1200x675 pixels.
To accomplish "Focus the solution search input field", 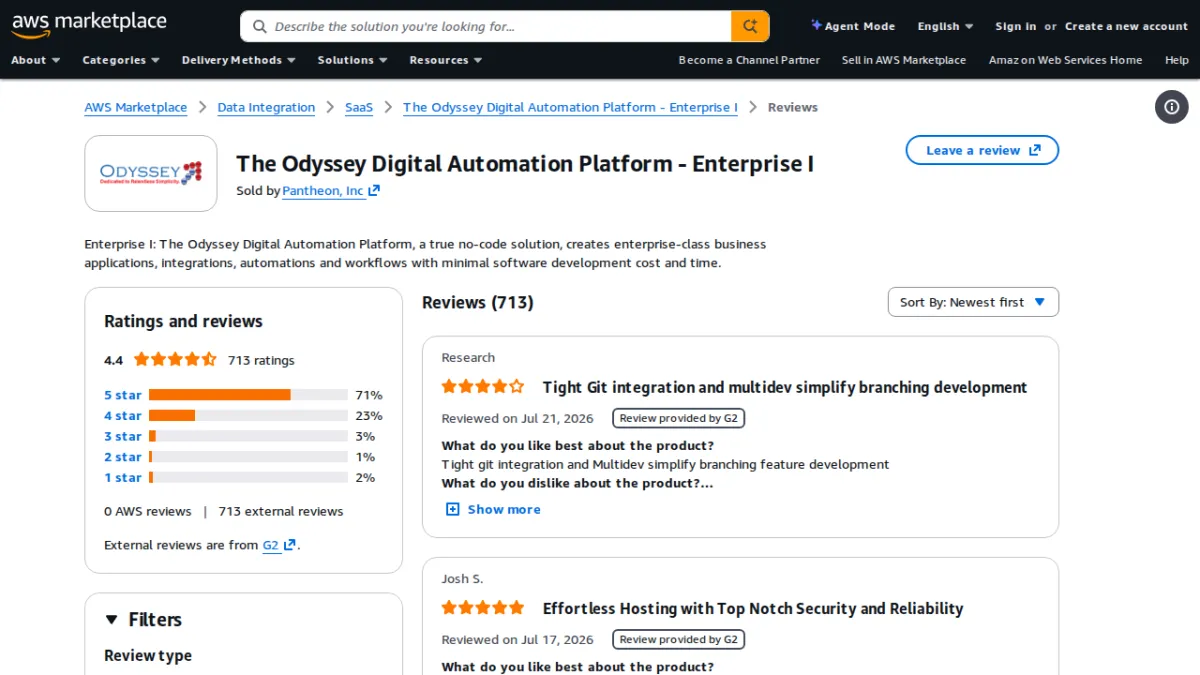I will click(499, 27).
